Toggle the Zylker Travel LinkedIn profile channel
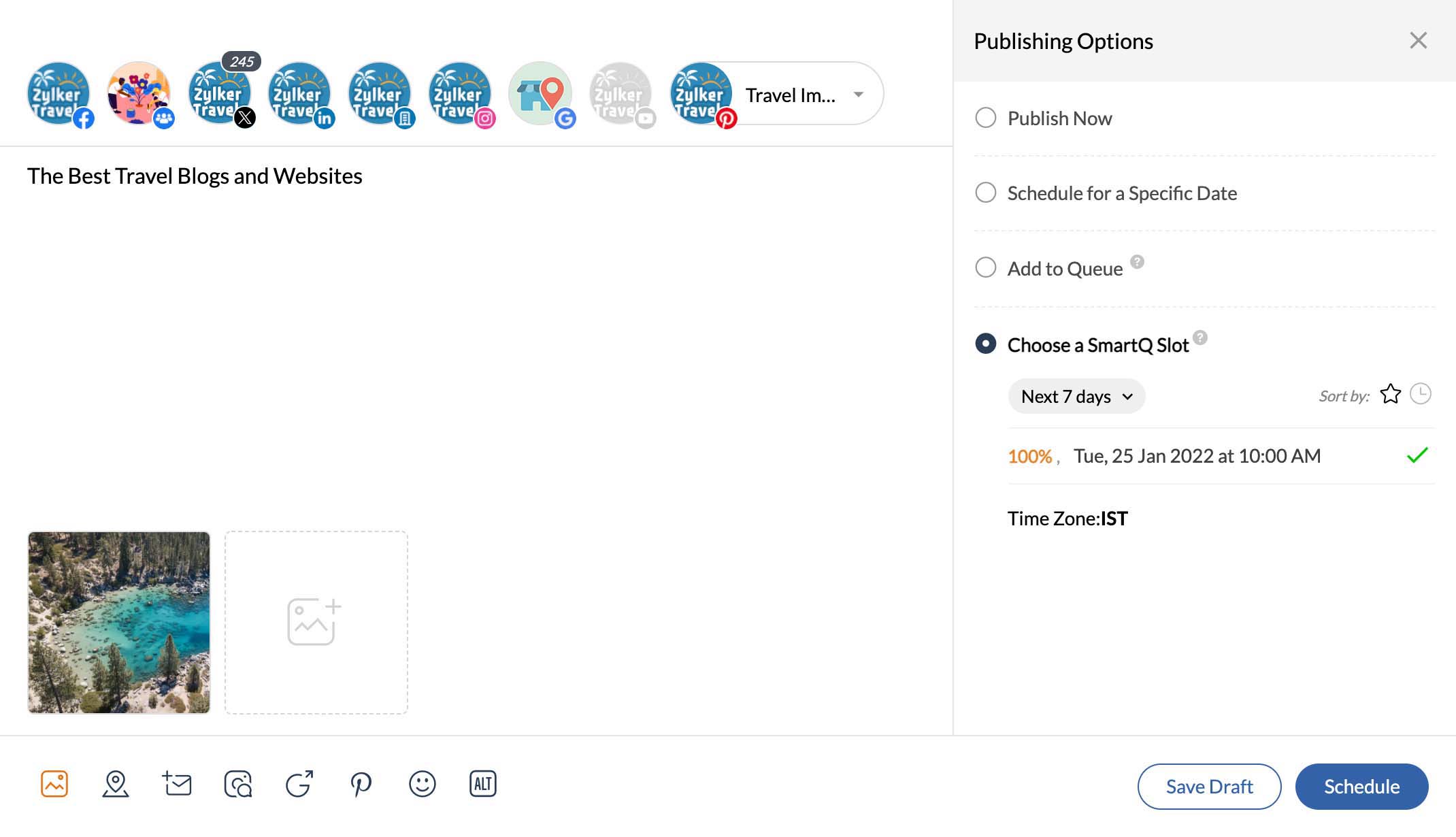 (300, 94)
